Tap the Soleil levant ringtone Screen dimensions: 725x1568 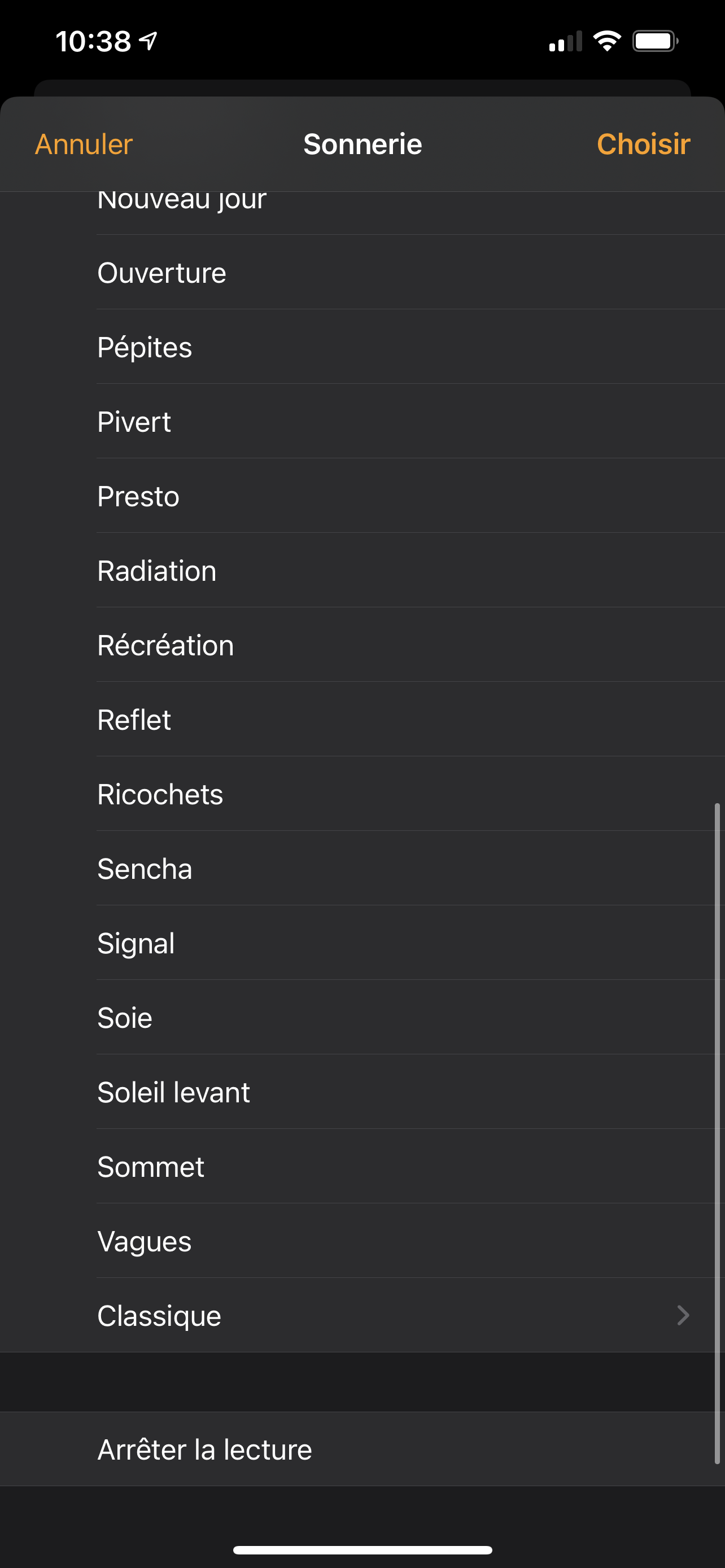pyautogui.click(x=174, y=1093)
